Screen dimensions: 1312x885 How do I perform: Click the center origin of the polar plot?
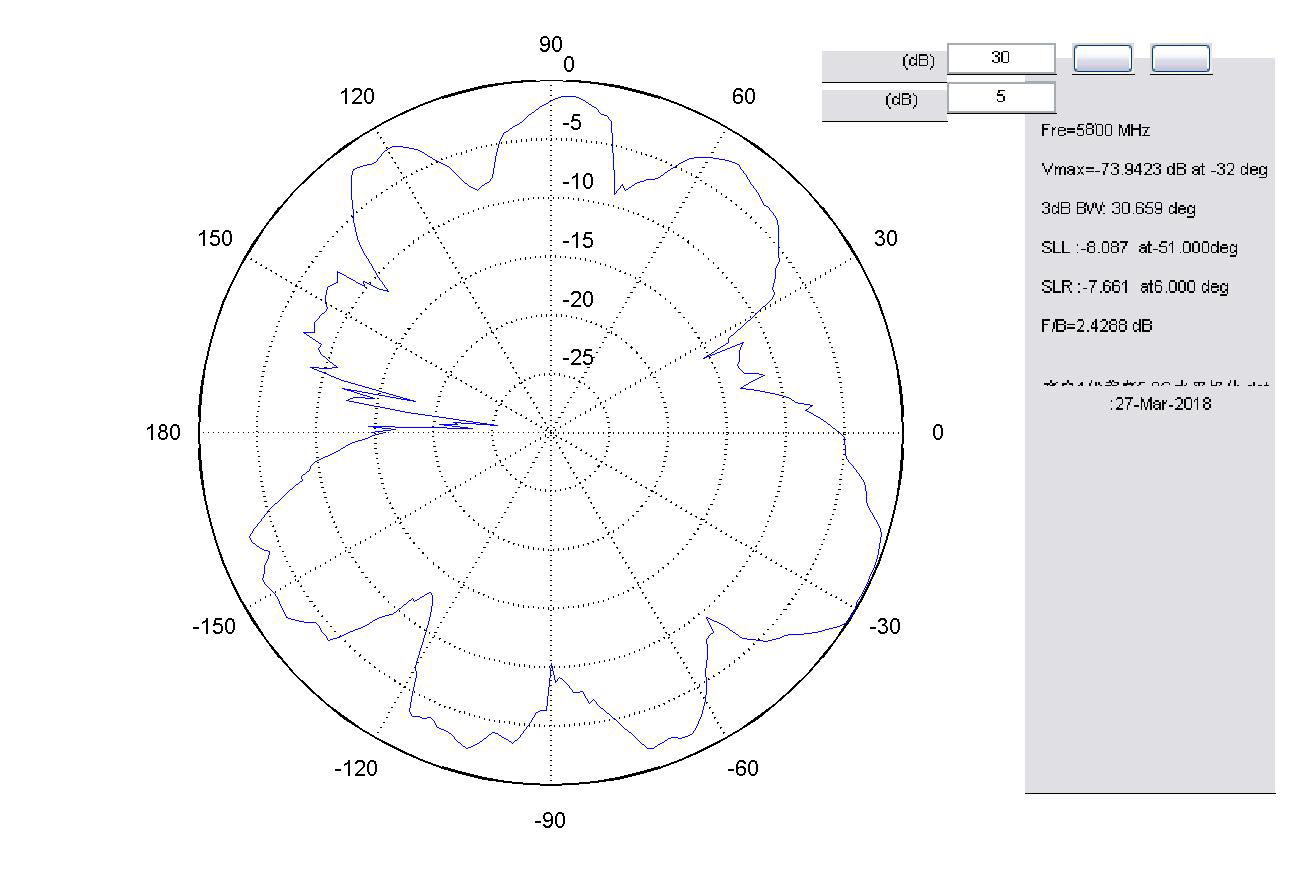[x=551, y=432]
